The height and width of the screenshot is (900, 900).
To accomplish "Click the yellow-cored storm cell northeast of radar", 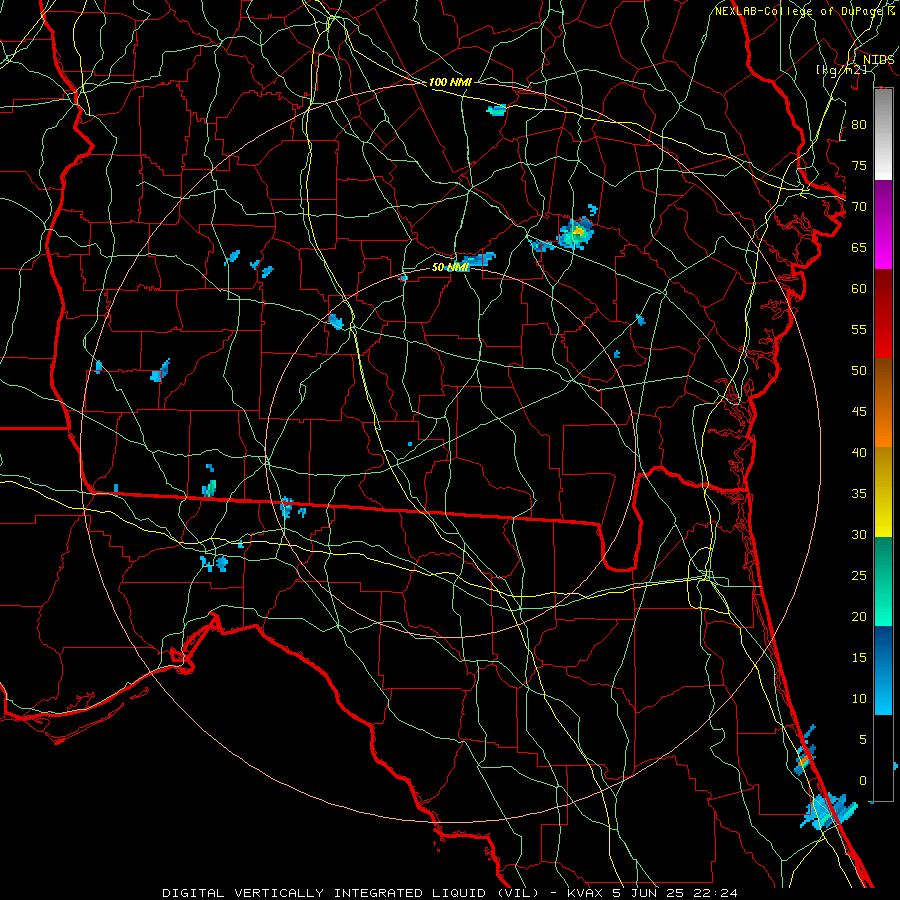I will pos(576,232).
